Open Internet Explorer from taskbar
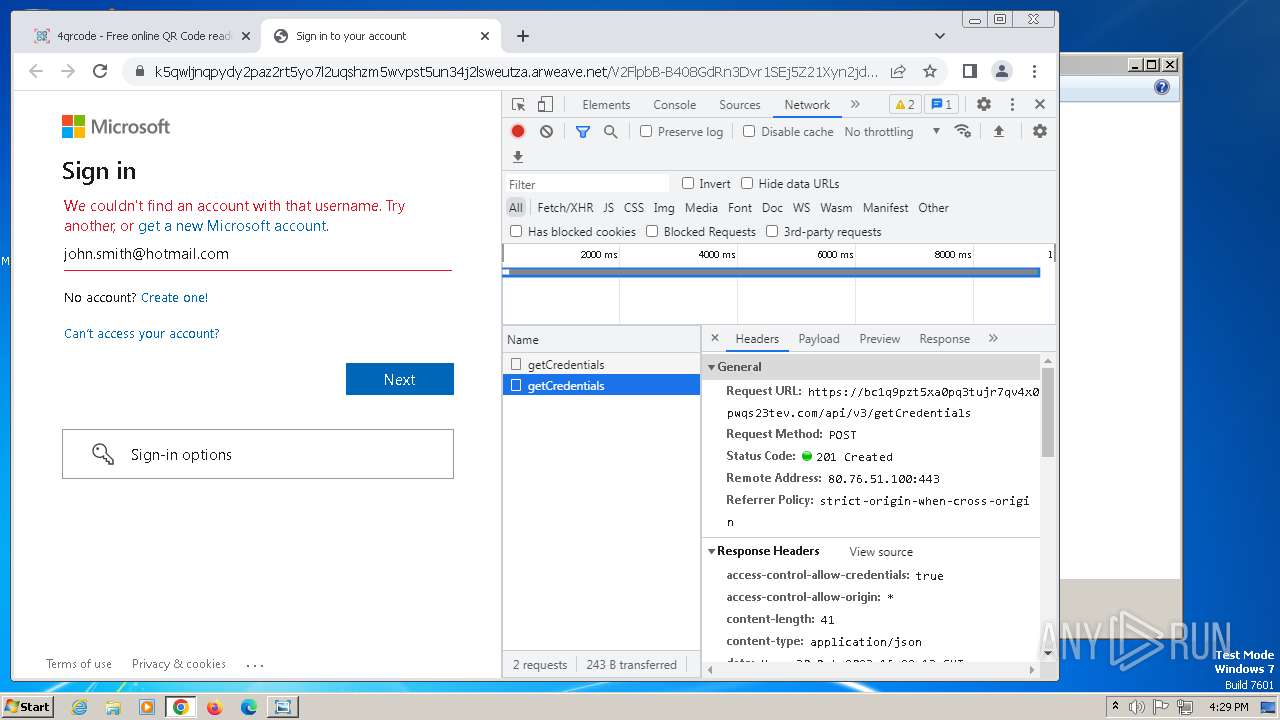This screenshot has height=720, width=1280. (x=79, y=707)
